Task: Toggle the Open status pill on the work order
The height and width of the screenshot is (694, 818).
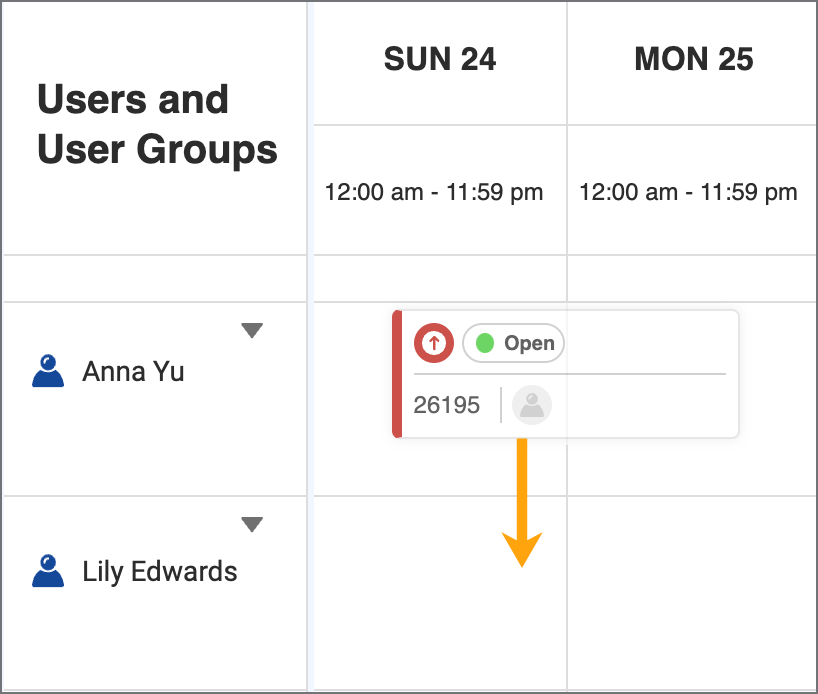Action: pyautogui.click(x=513, y=343)
